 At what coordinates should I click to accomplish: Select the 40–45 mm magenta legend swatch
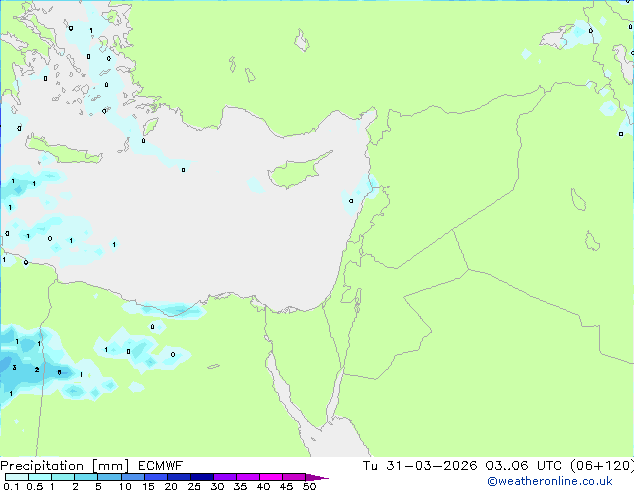tap(271, 477)
